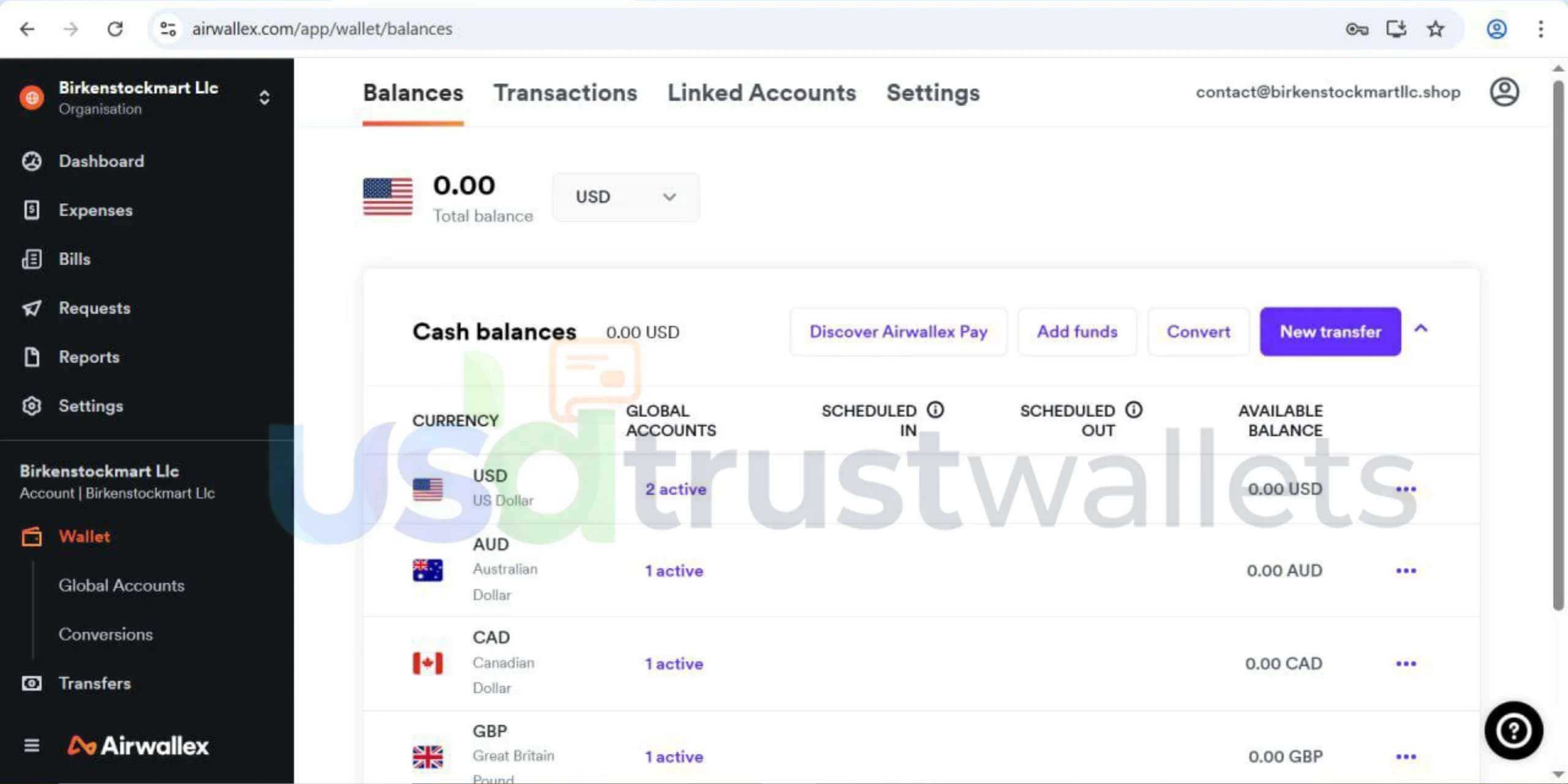Open the Linked Accounts tab

[x=761, y=93]
